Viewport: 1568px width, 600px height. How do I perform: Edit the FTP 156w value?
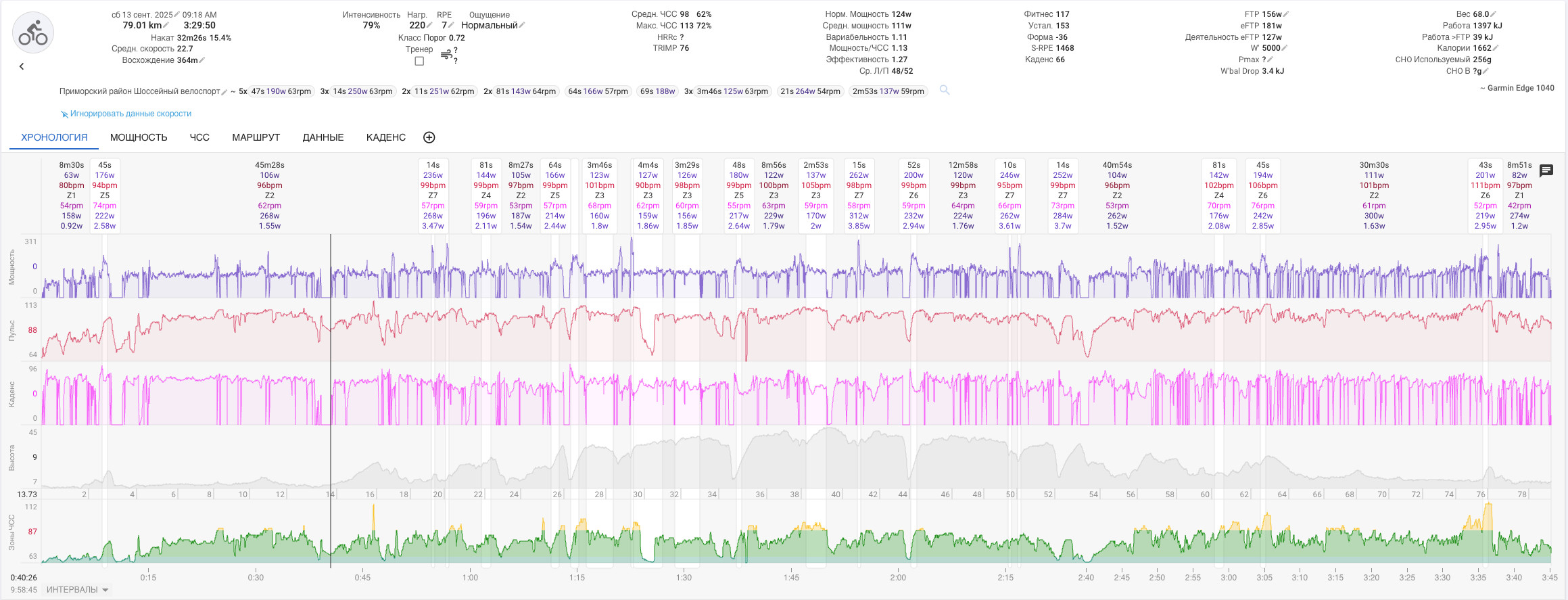coord(1286,14)
